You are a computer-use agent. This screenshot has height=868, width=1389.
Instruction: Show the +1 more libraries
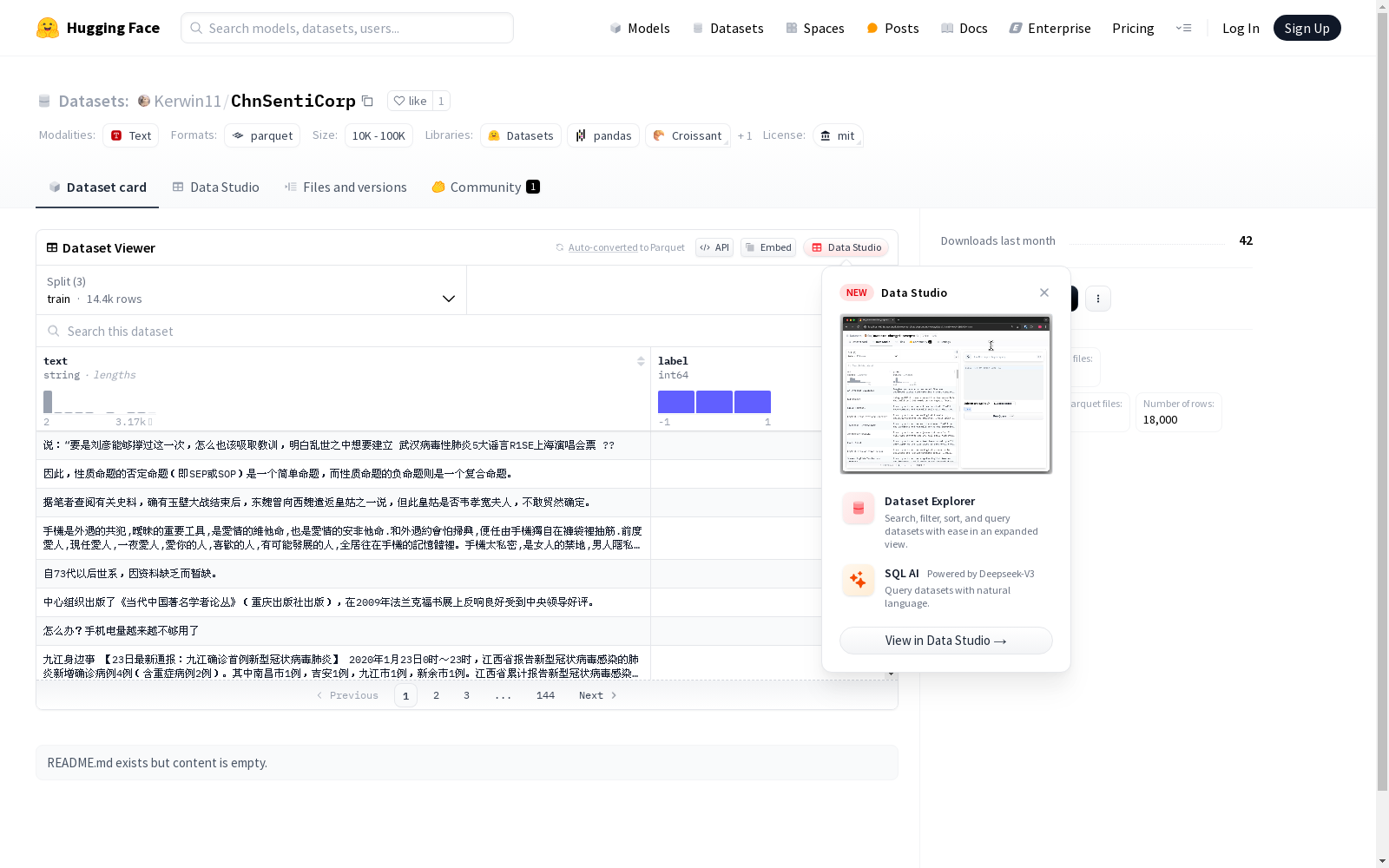coord(745,135)
